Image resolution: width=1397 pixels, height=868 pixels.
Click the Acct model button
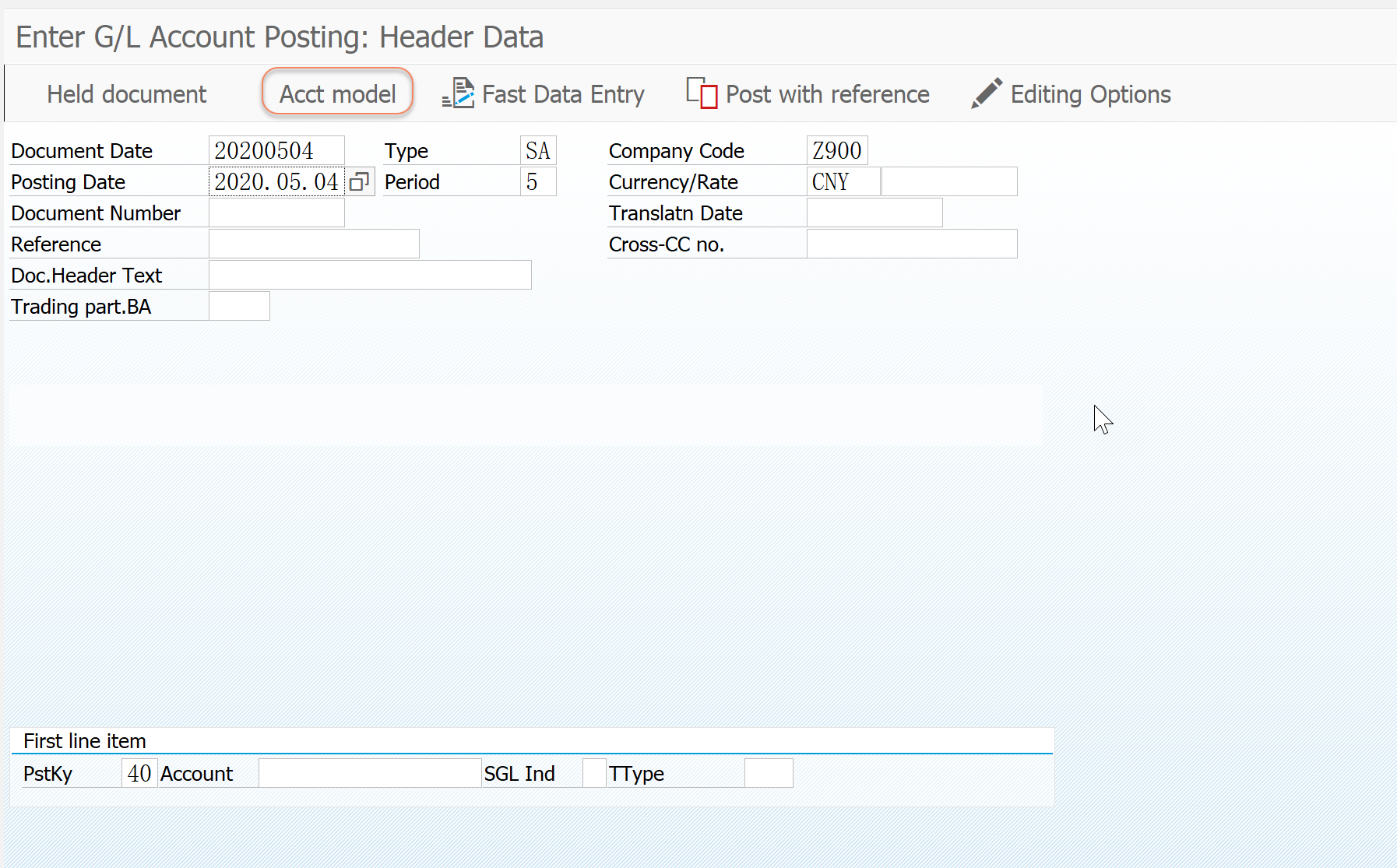[x=336, y=93]
